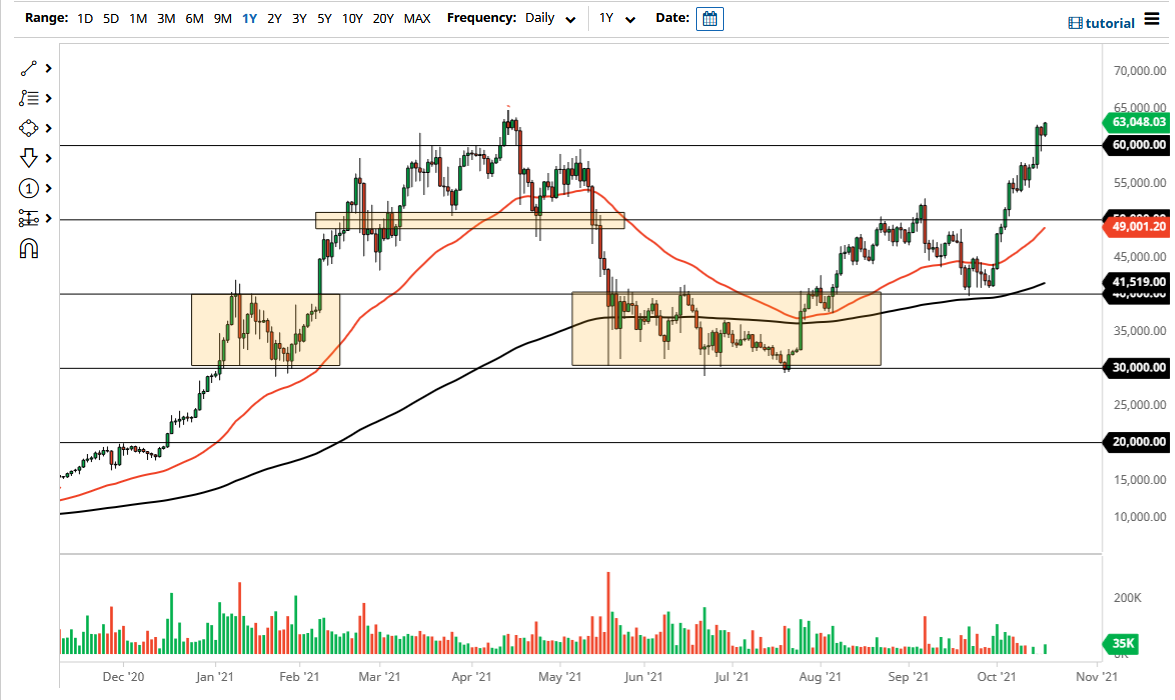Image resolution: width=1175 pixels, height=700 pixels.
Task: Open the multi-point line annotation tool
Action: (28, 98)
